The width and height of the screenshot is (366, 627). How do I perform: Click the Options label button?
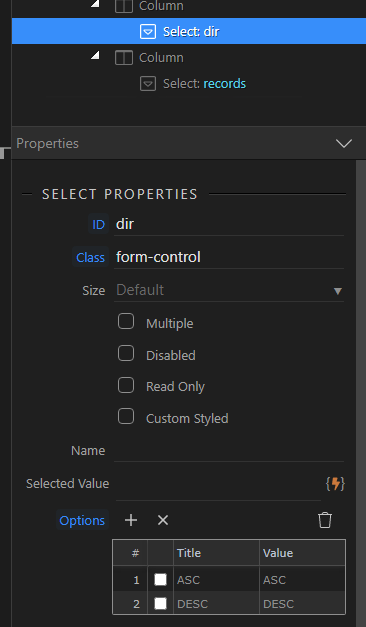pyautogui.click(x=82, y=520)
